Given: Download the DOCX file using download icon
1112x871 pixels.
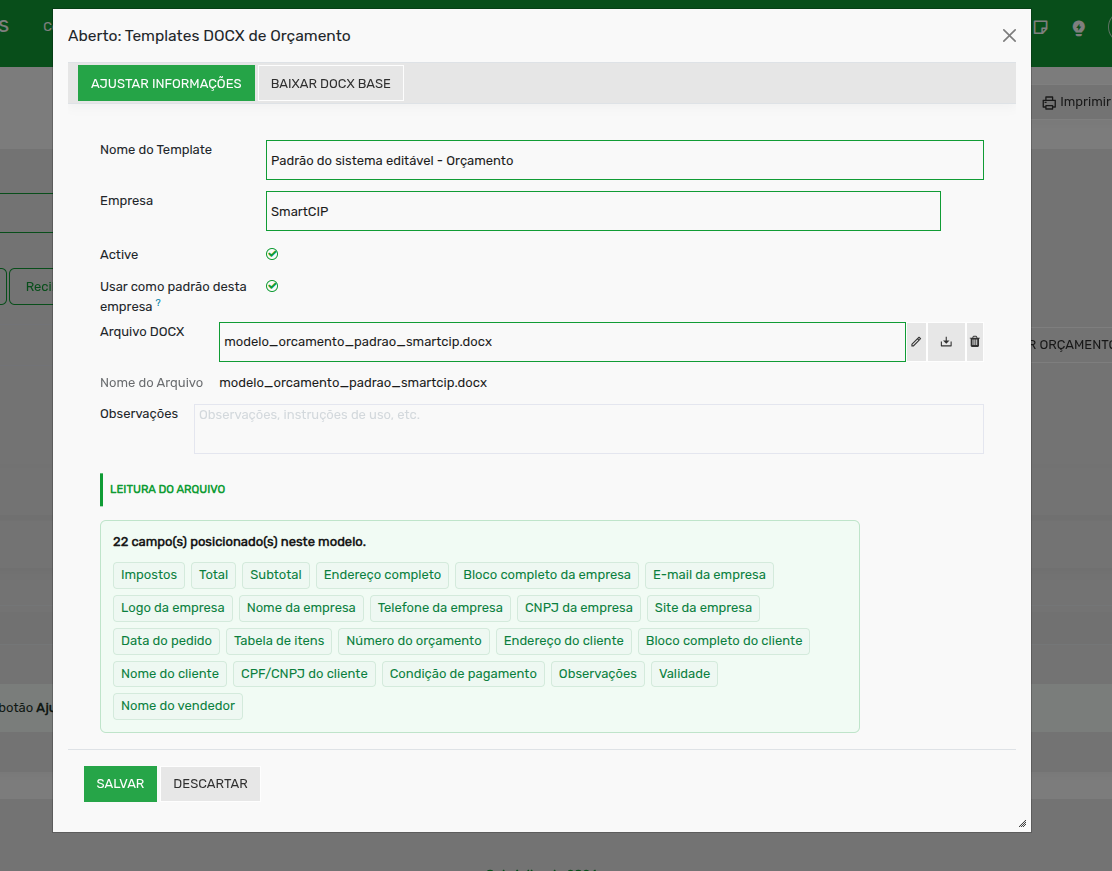Looking at the screenshot, I should (x=946, y=342).
